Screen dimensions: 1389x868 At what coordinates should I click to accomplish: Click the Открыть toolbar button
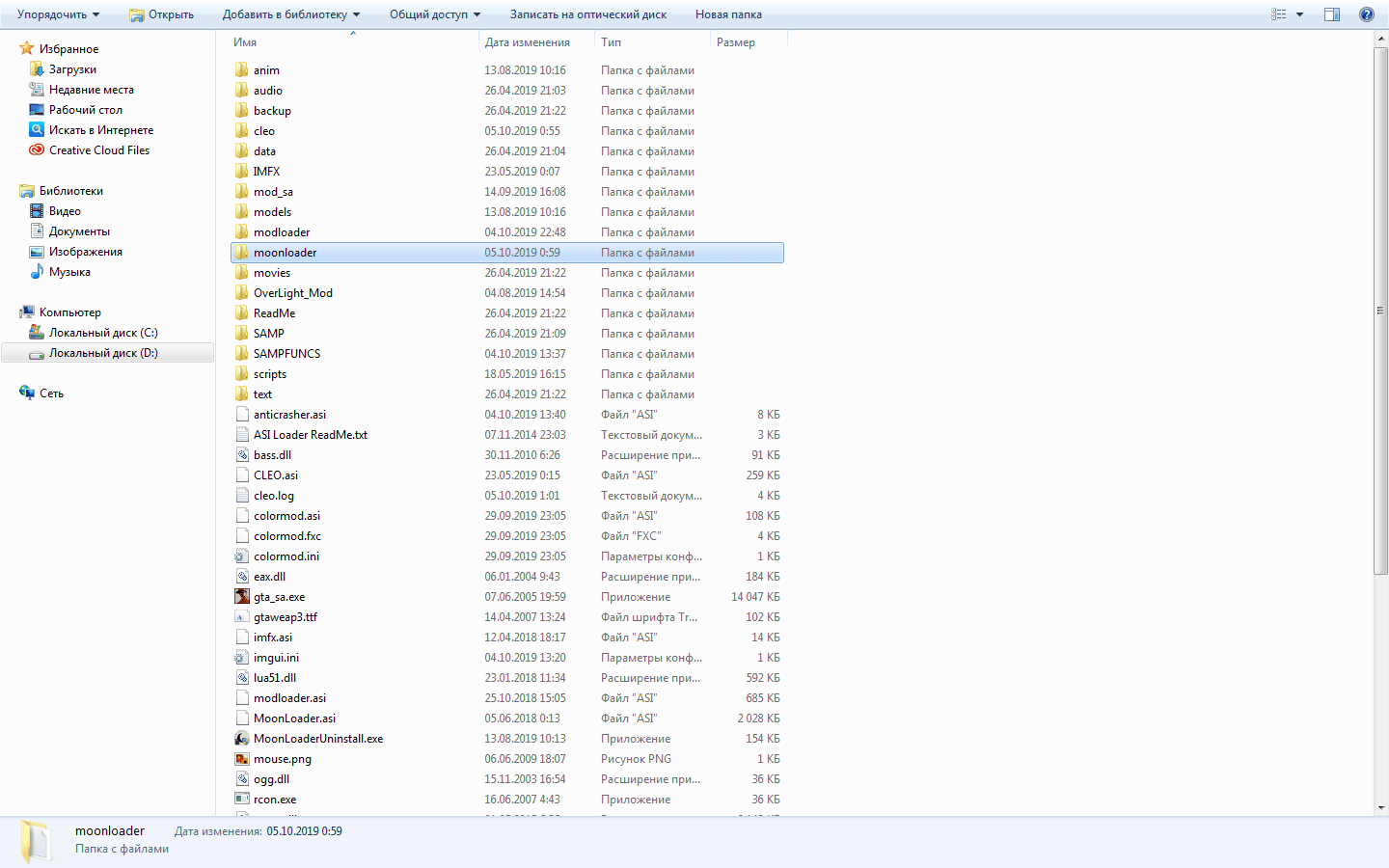(161, 14)
